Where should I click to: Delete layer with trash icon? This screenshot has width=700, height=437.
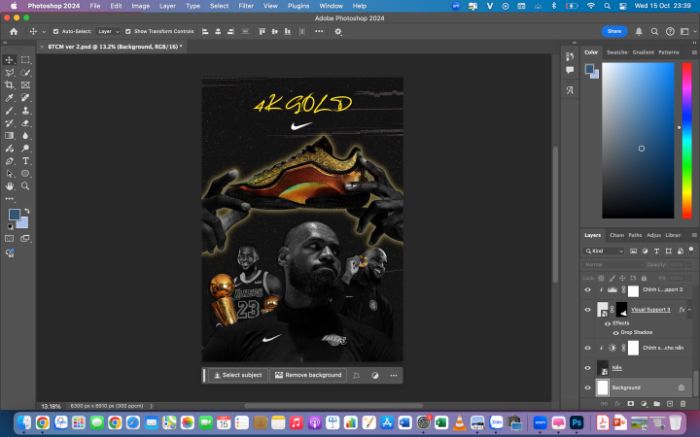[x=683, y=404]
